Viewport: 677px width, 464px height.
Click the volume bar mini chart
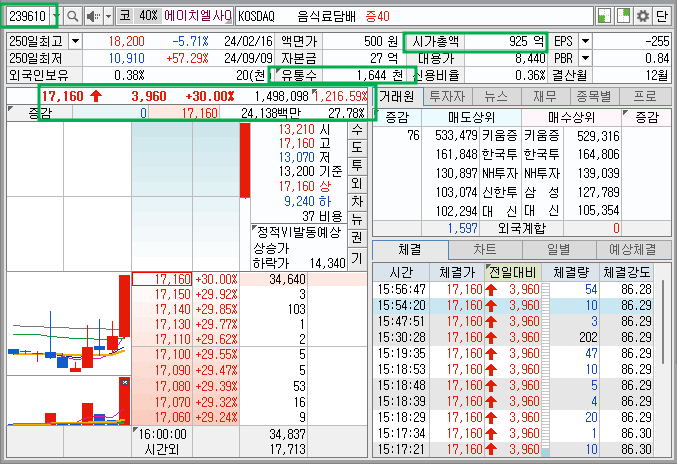pos(69,401)
